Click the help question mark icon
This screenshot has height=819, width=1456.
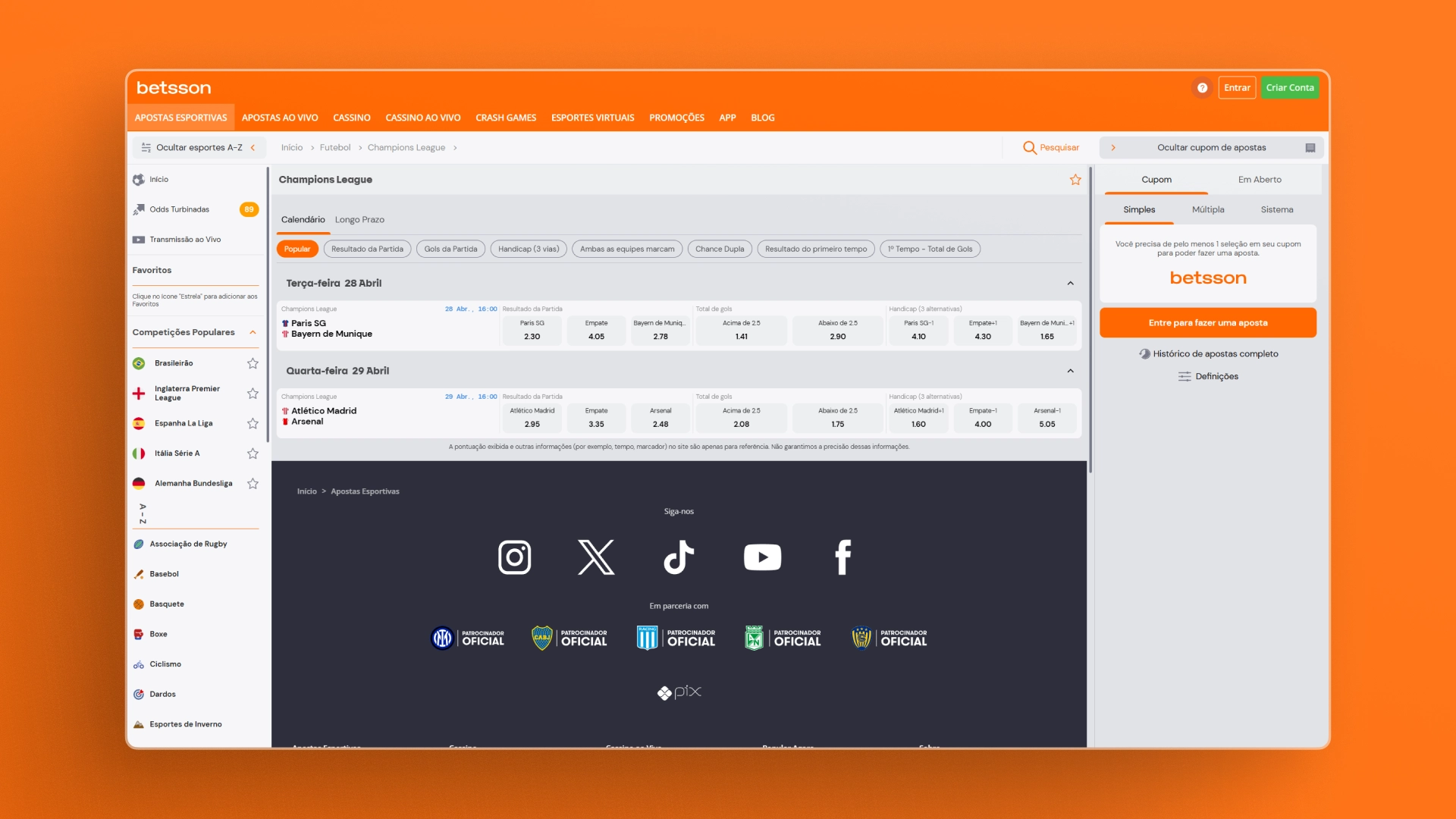(x=1202, y=88)
